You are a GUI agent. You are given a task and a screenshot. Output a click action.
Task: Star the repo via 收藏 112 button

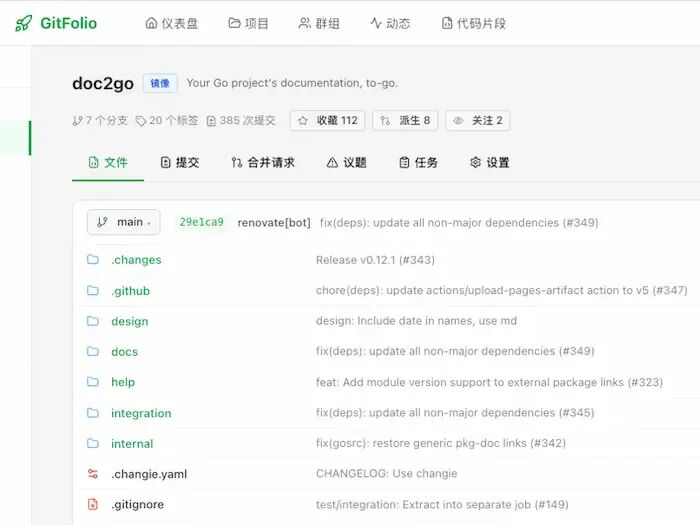328,121
